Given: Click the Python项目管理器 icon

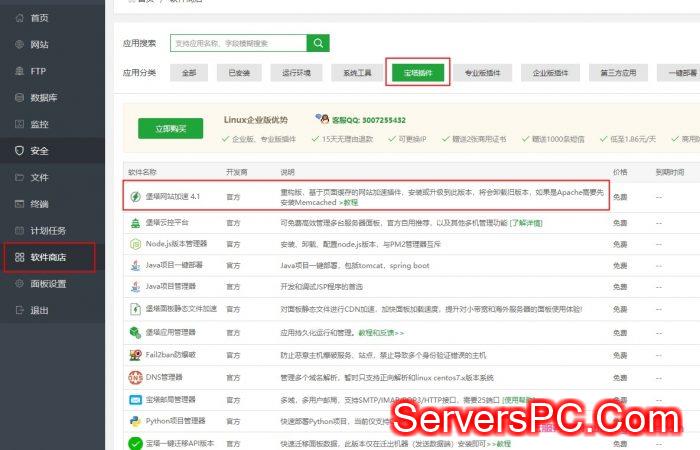Looking at the screenshot, I should 135,421.
